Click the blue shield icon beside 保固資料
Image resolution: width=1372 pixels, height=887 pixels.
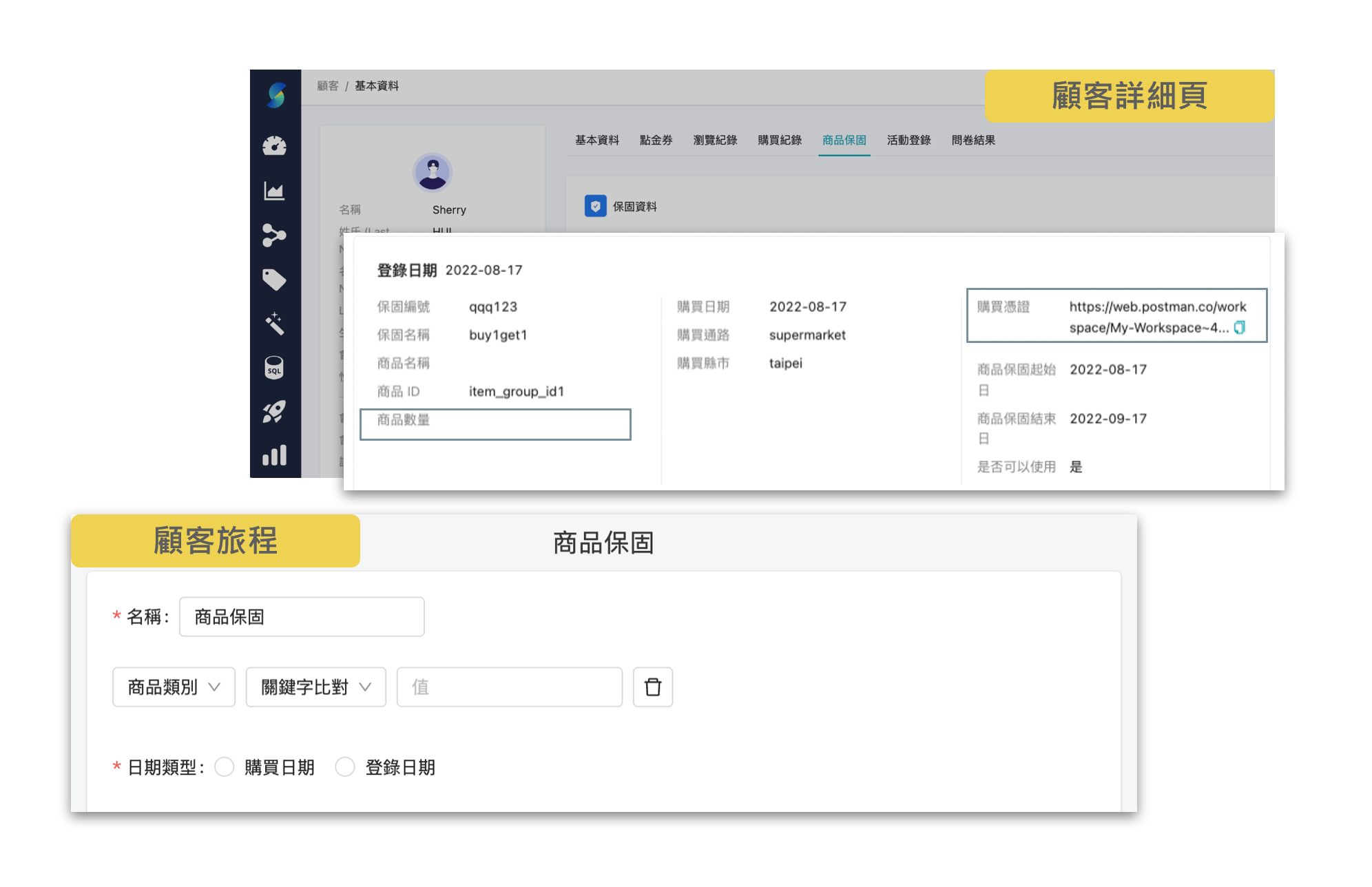click(x=596, y=206)
